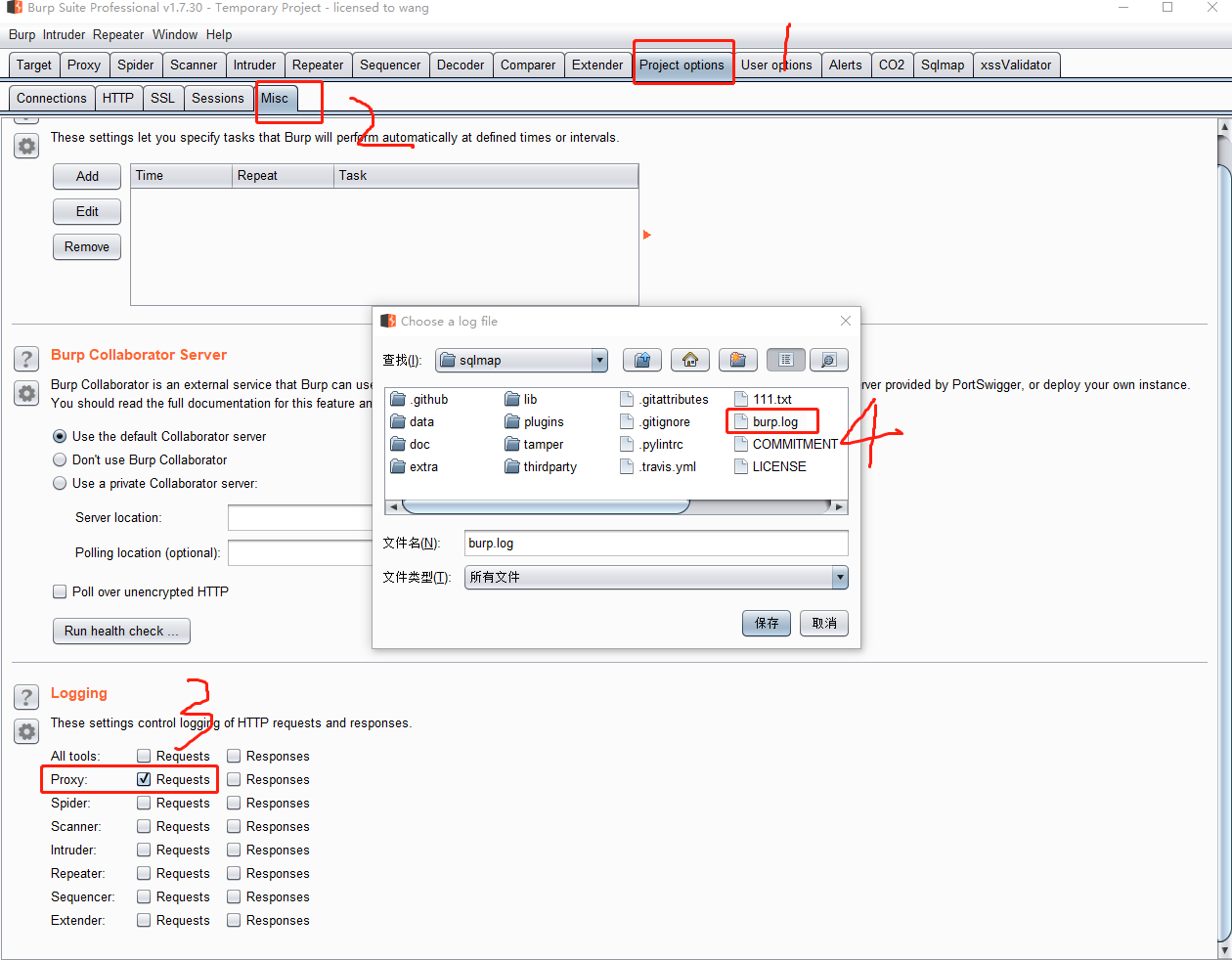Switch to the Sqlmap tab

click(x=943, y=65)
